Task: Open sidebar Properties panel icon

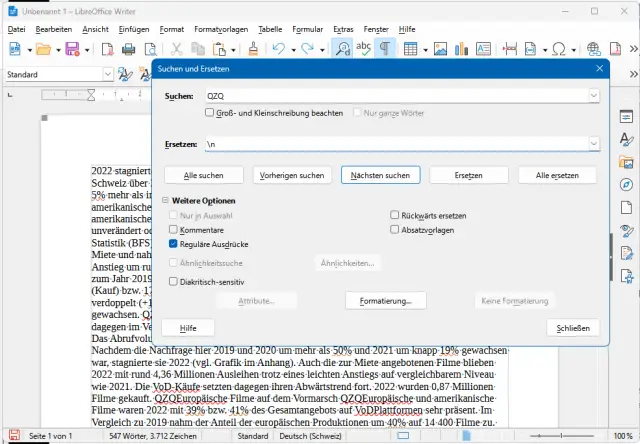Action: 627,116
